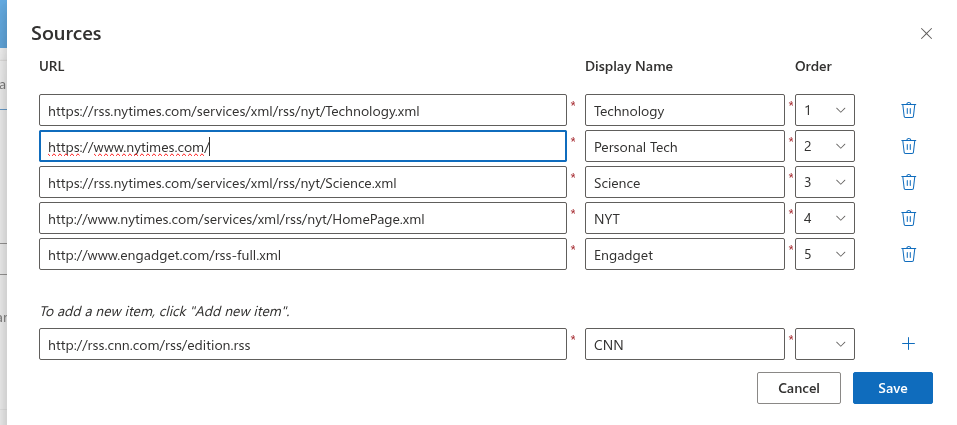Edit the Science display name field
The image size is (957, 425).
point(685,182)
